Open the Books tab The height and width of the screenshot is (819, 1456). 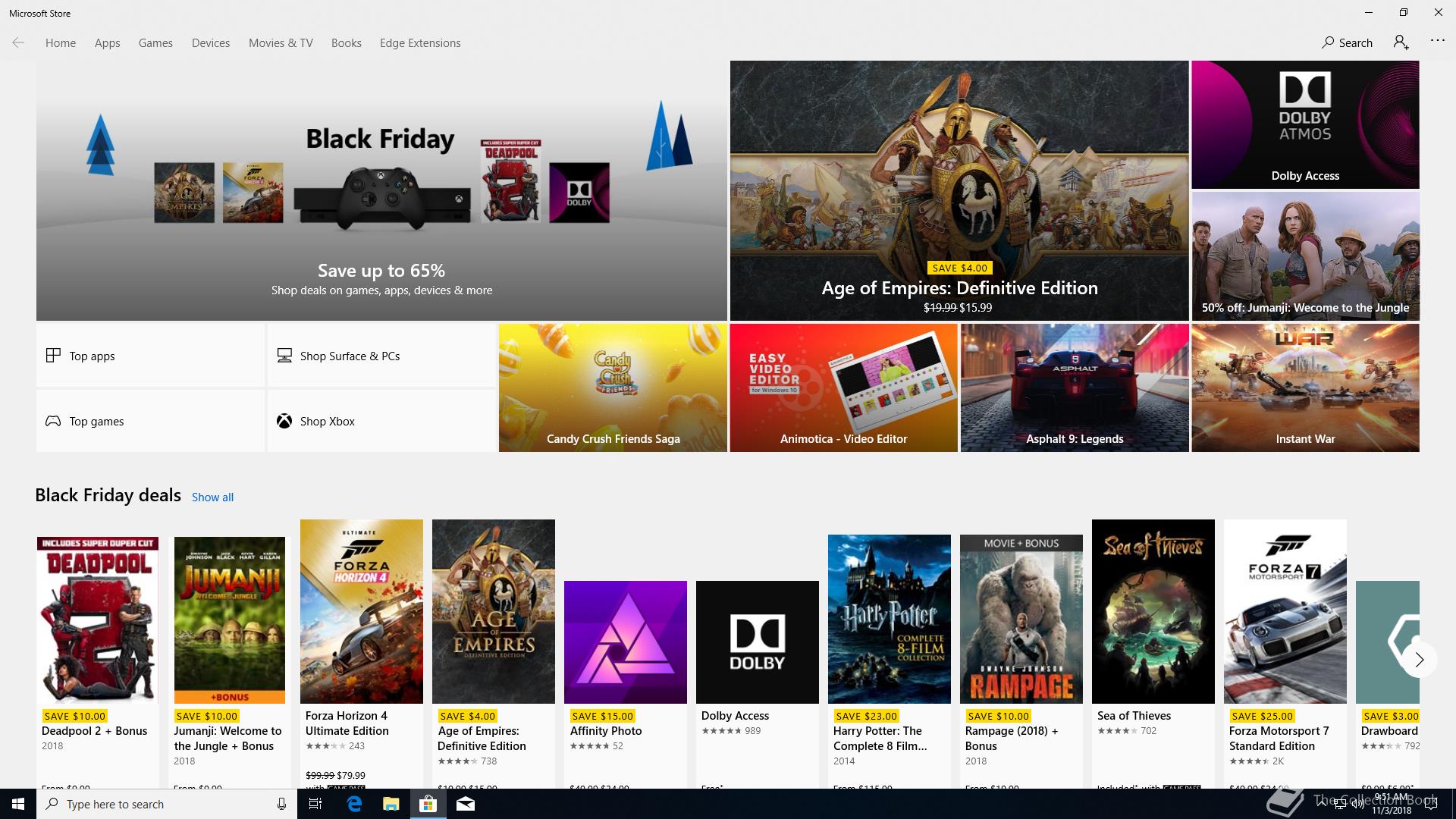346,43
